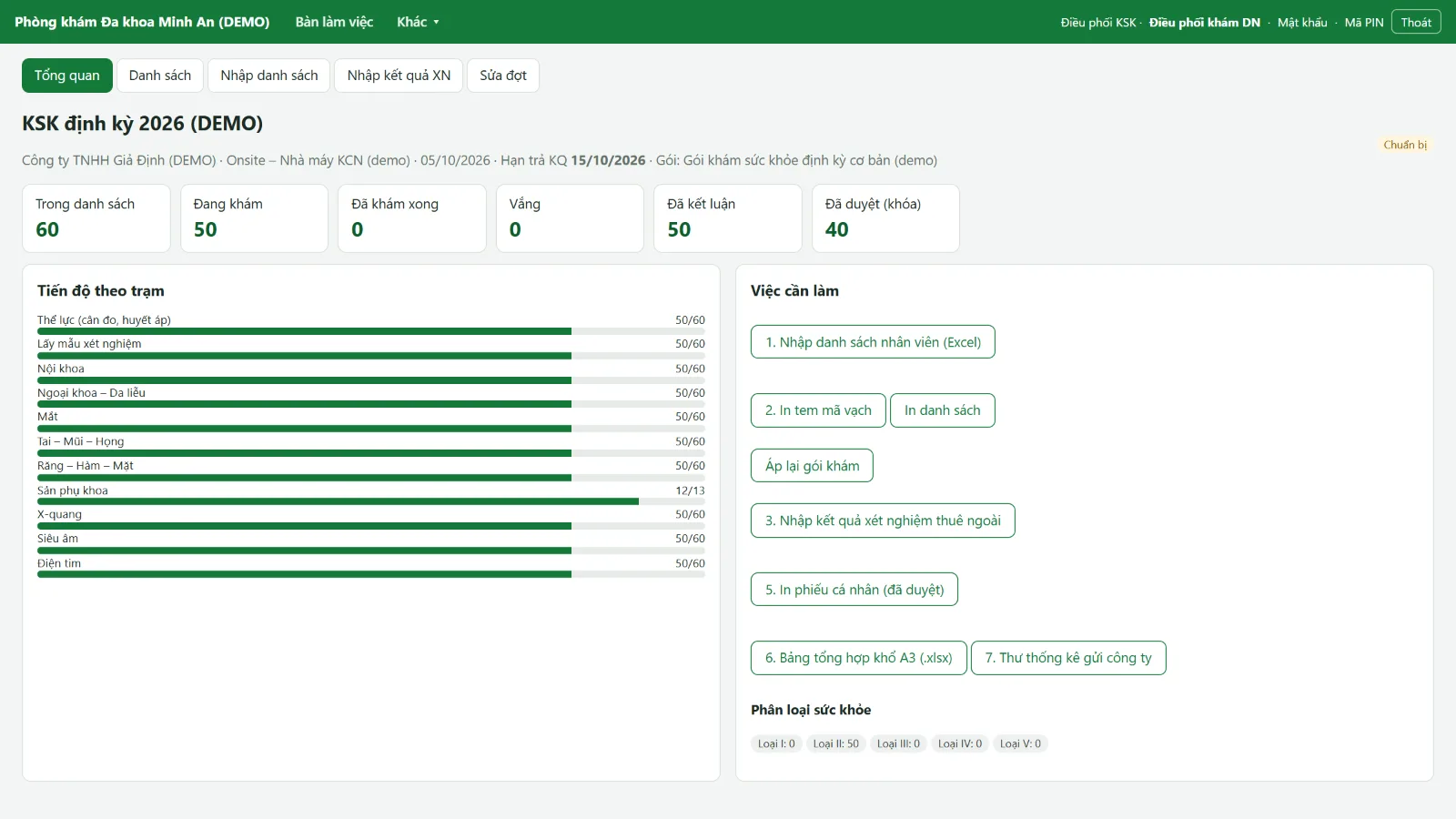Click the Tai – Mũi – Họng label
The image size is (1456, 819).
[80, 441]
